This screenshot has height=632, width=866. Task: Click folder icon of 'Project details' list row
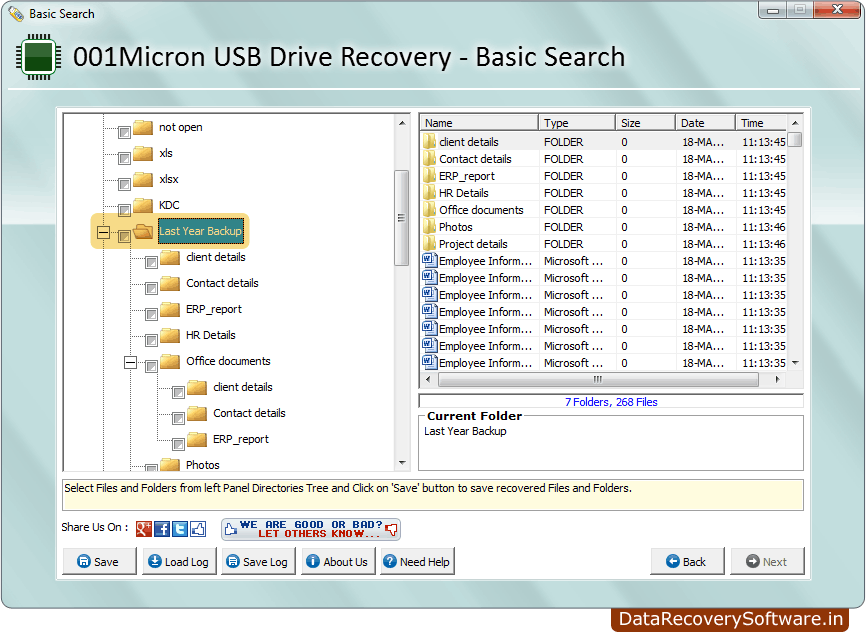click(430, 244)
